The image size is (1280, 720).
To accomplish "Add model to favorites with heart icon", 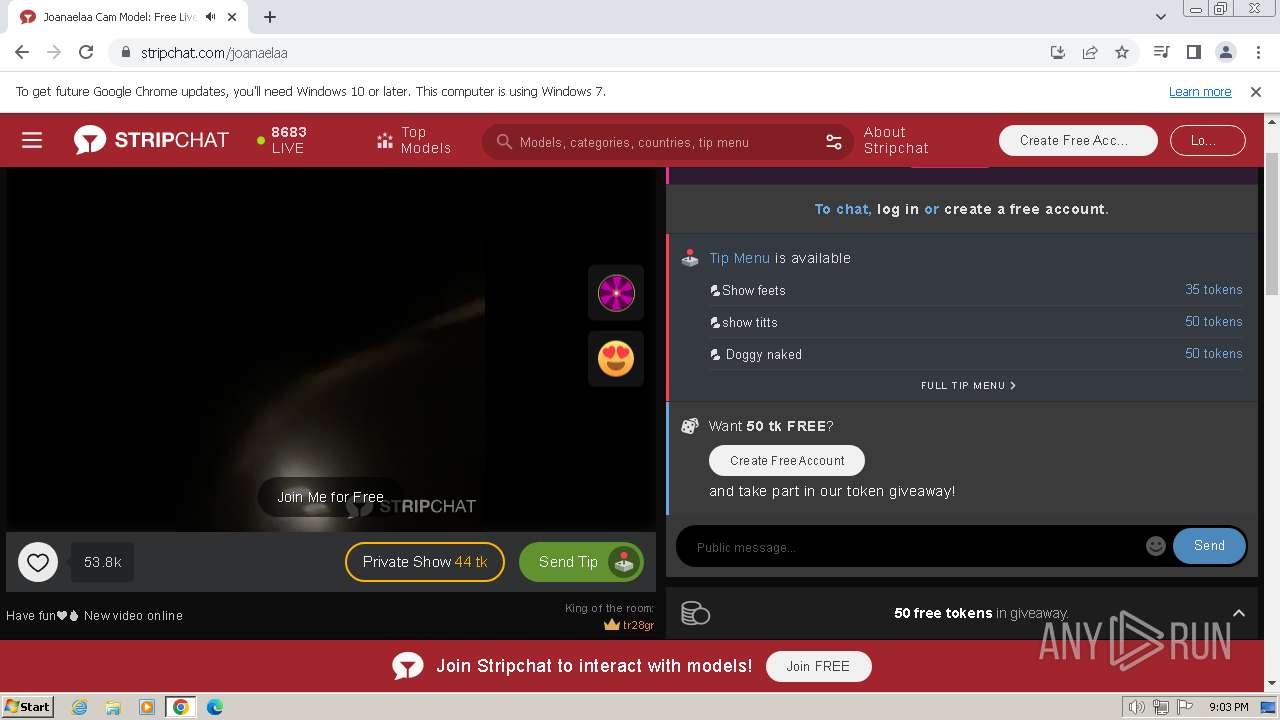I will pos(38,562).
